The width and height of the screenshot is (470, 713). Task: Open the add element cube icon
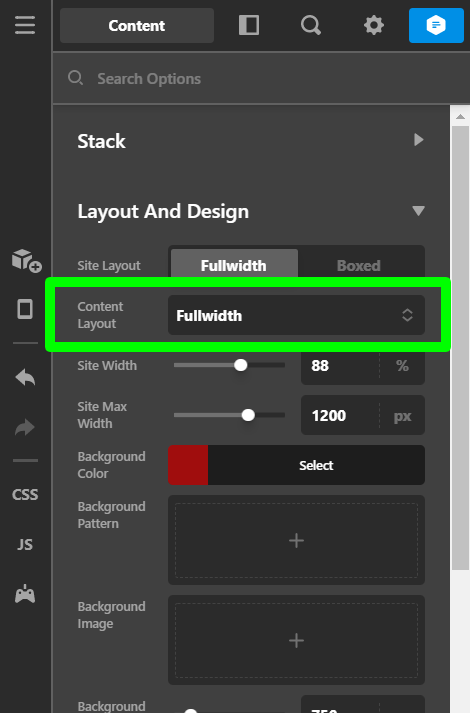(26, 261)
